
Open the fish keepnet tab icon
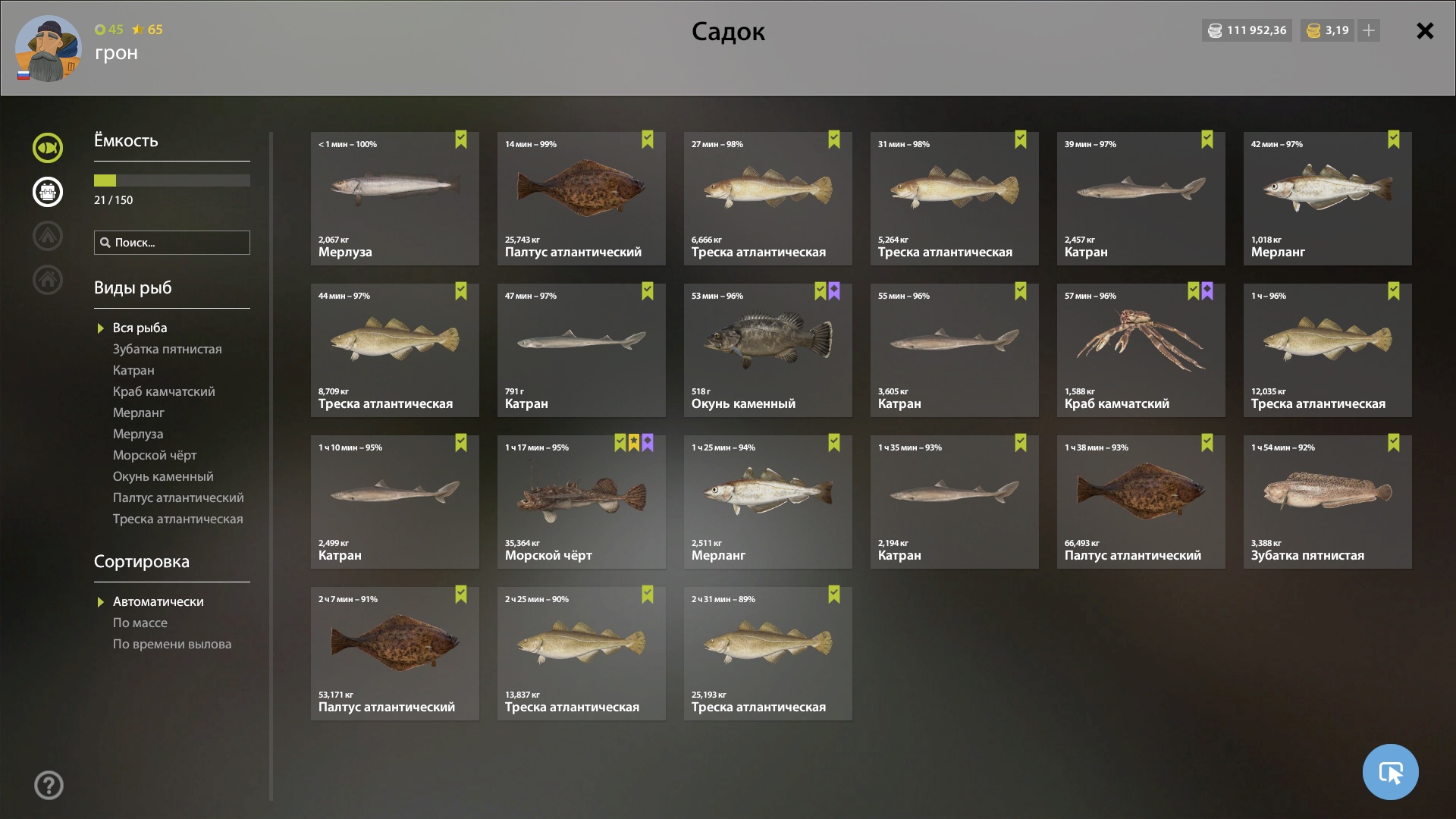point(47,148)
